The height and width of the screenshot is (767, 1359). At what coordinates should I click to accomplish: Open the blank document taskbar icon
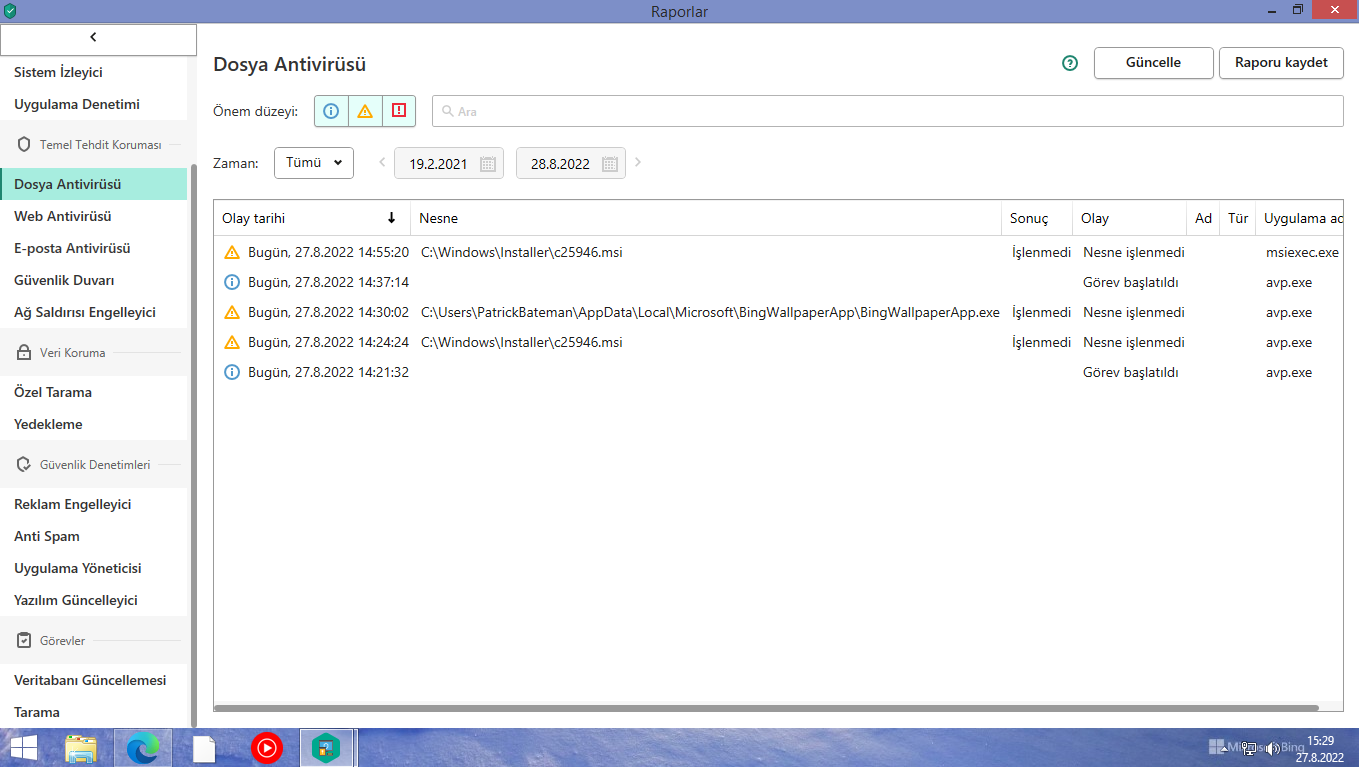[x=204, y=748]
